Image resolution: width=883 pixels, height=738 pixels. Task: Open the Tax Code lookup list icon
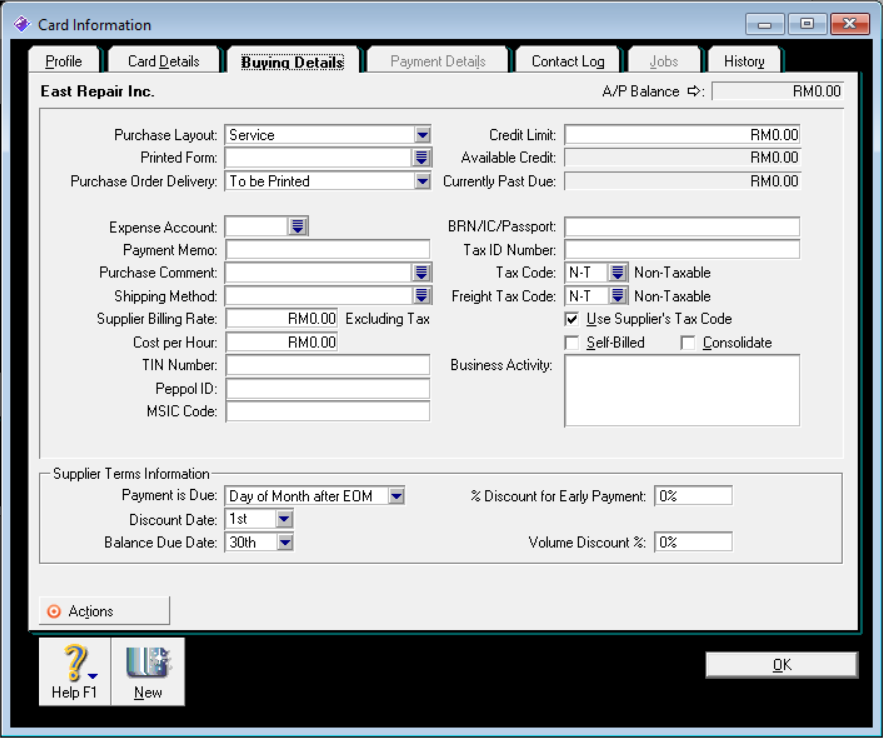point(618,272)
